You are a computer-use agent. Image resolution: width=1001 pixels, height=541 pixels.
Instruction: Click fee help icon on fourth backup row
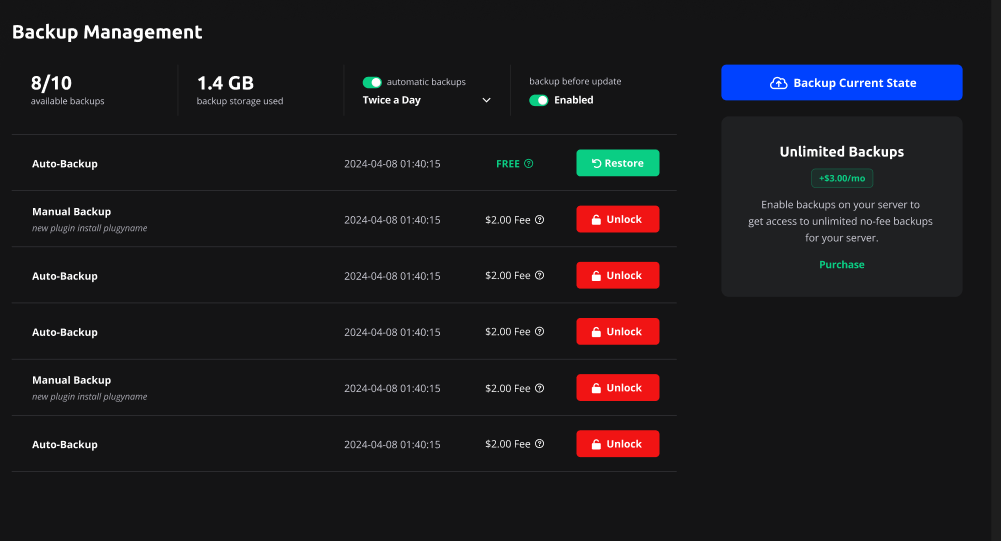(x=540, y=332)
